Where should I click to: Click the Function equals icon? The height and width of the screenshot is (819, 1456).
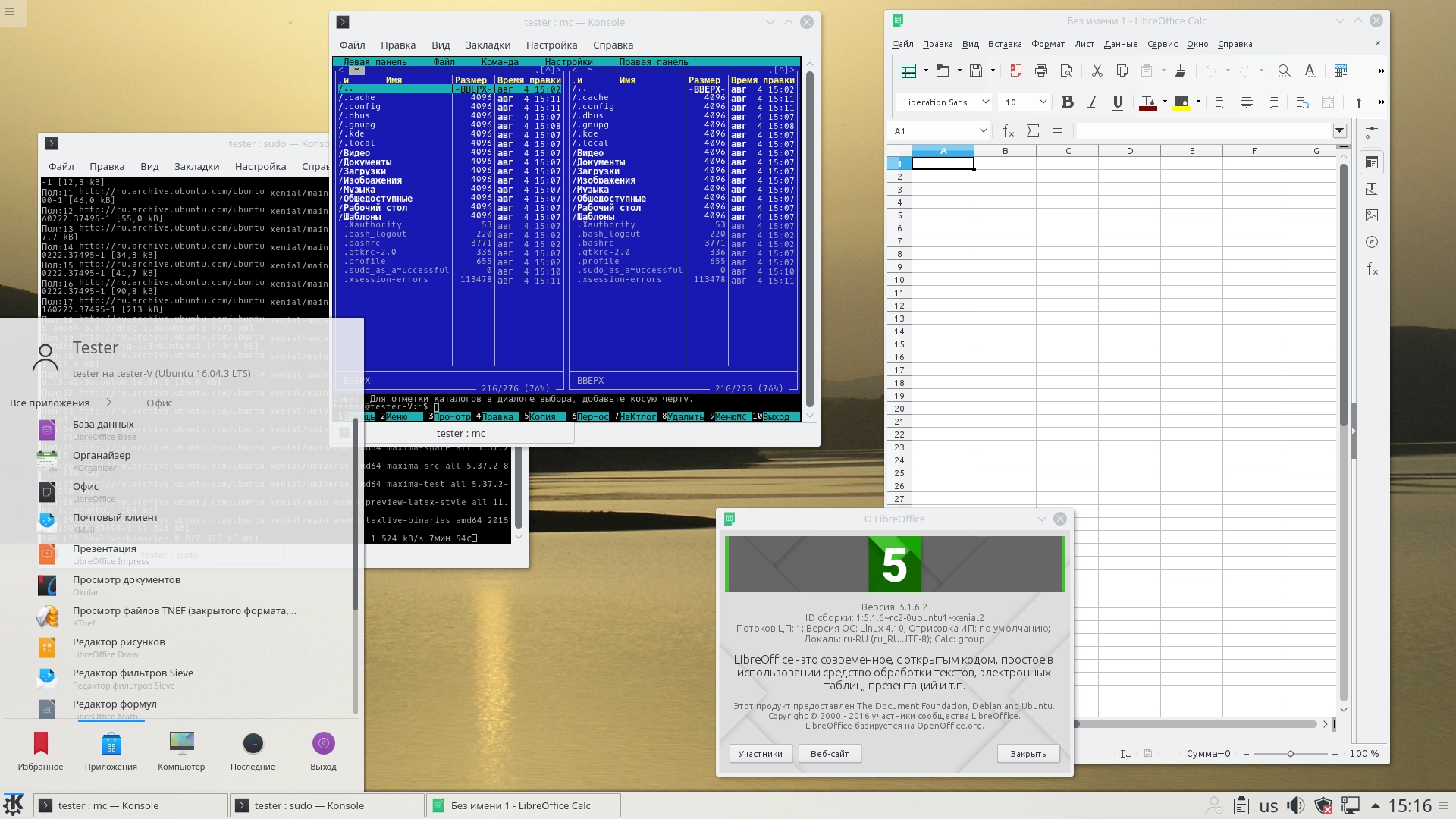(1058, 131)
